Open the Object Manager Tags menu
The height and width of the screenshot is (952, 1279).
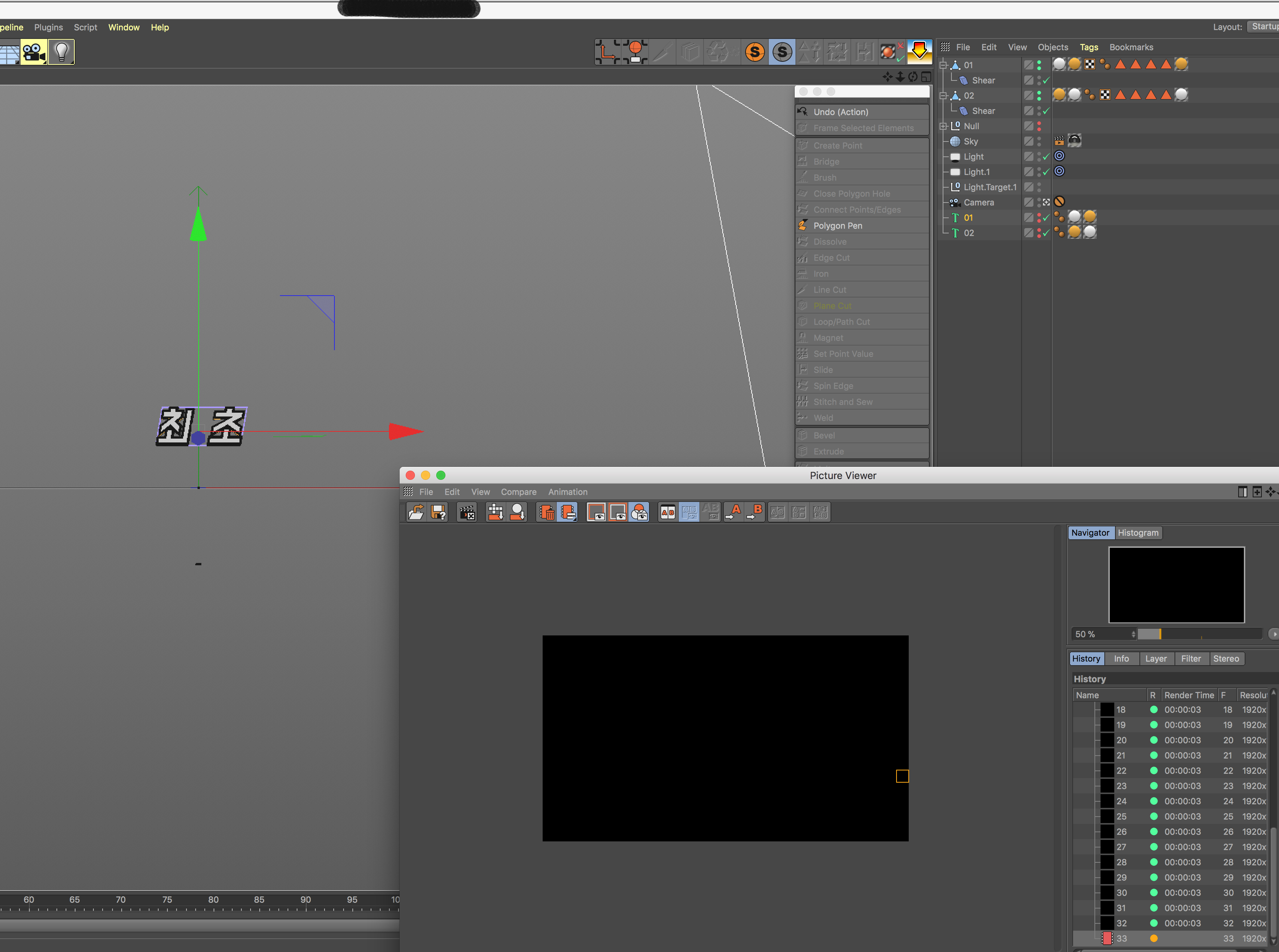(1088, 47)
